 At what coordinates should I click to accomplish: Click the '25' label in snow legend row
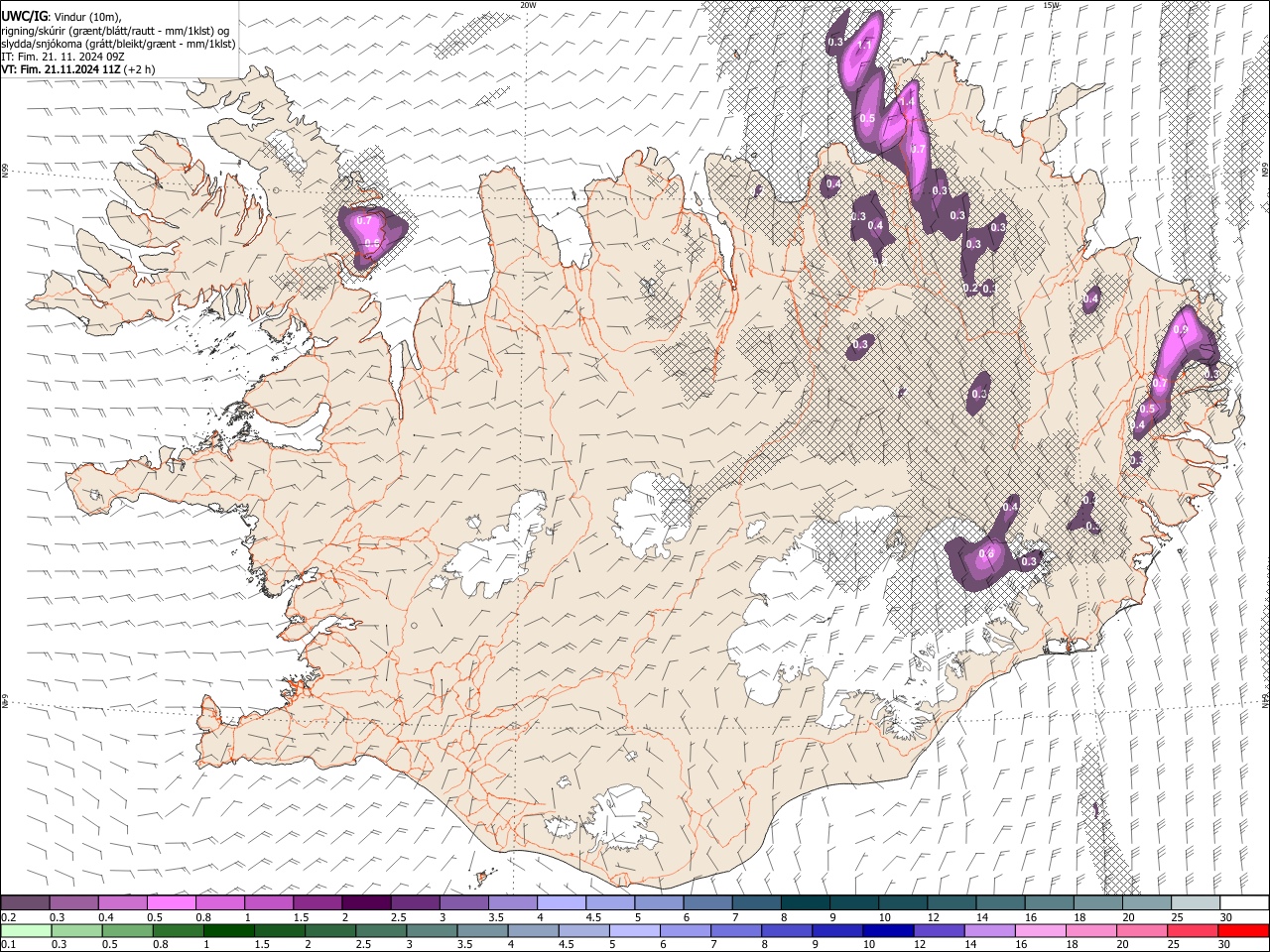coord(1177,917)
